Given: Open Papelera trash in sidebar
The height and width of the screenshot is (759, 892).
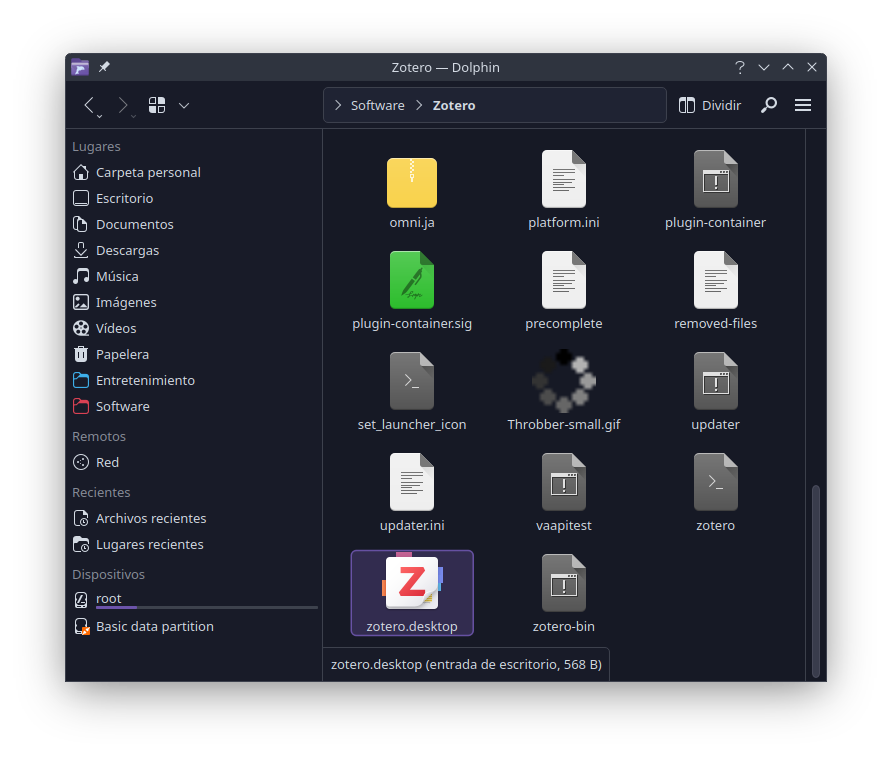Looking at the screenshot, I should pos(193,354).
